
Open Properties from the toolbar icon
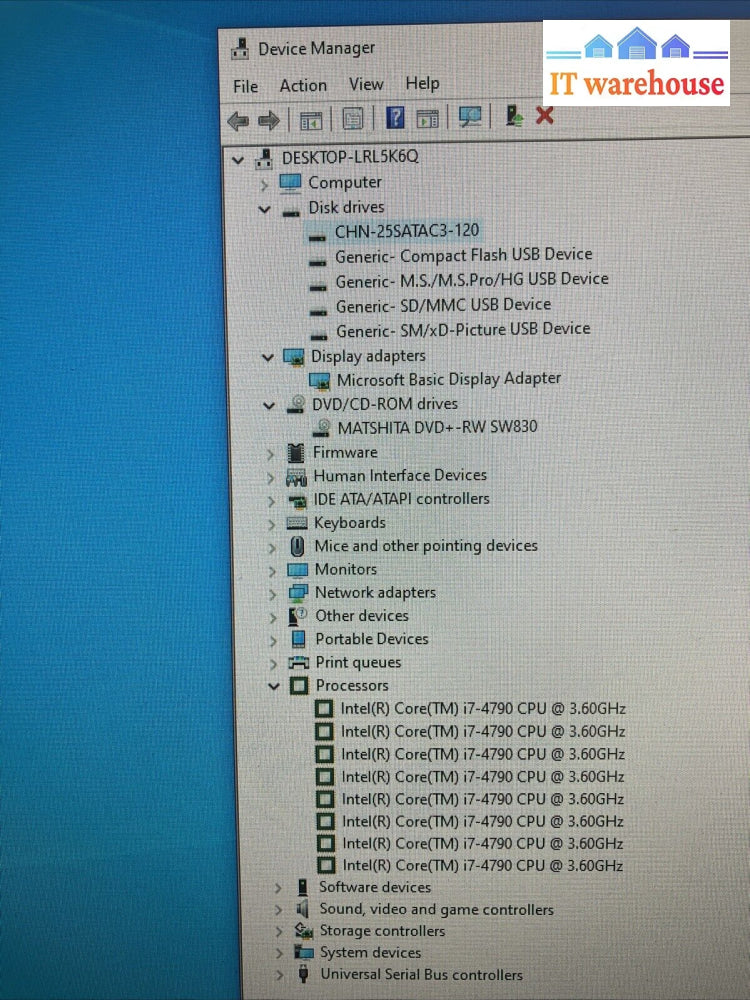tap(352, 120)
